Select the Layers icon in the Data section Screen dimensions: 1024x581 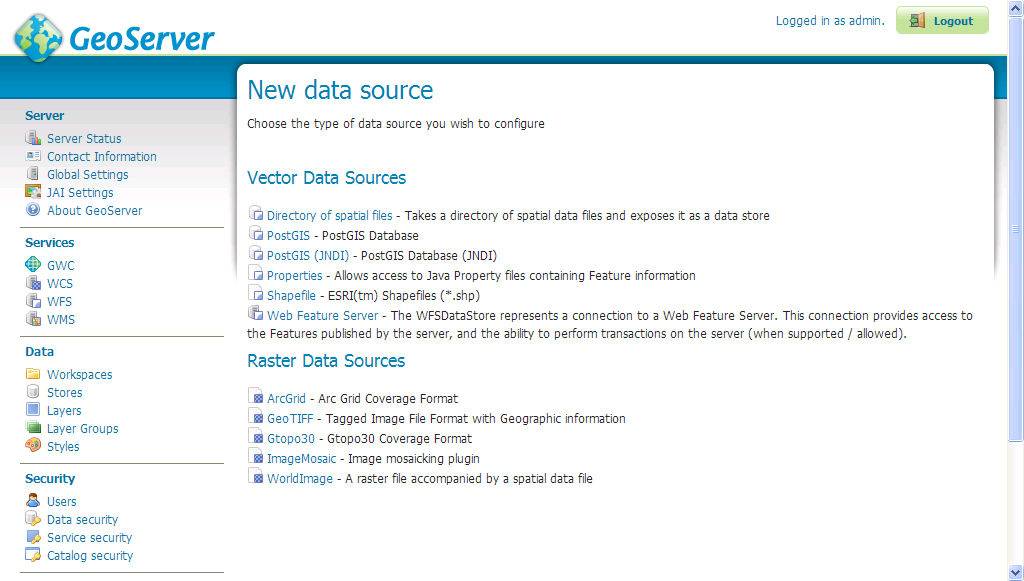tap(33, 410)
